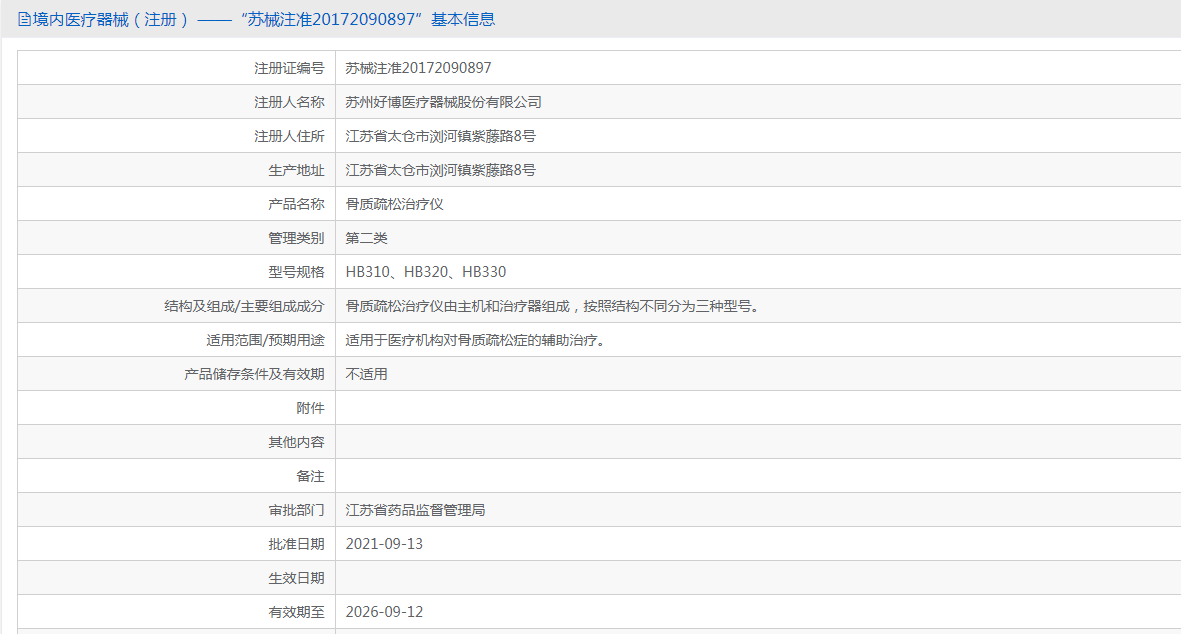Select registration number value 苏械注准20172090897 in table
The image size is (1181, 634).
(x=418, y=69)
